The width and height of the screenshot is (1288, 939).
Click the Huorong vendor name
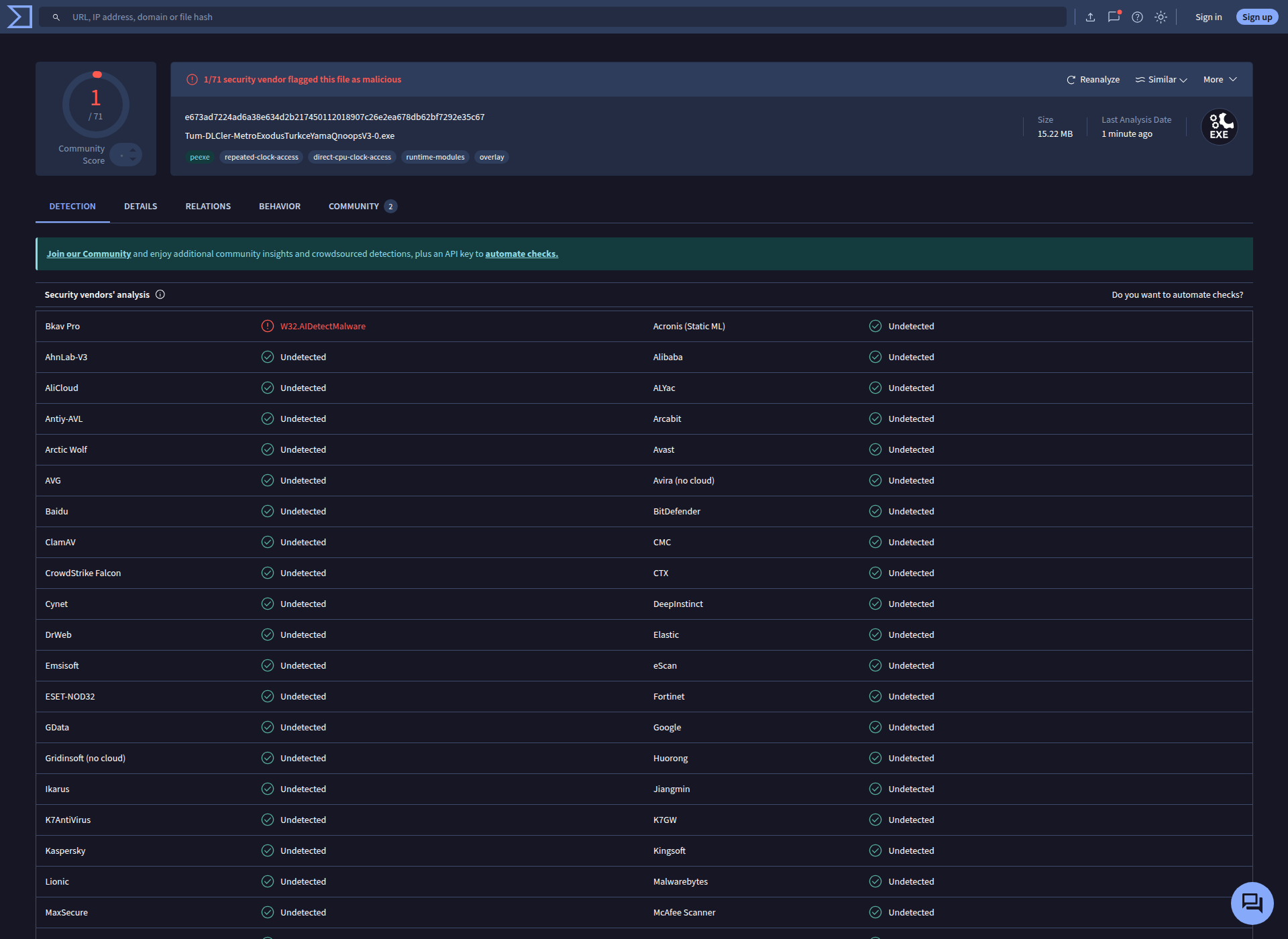pyautogui.click(x=671, y=759)
